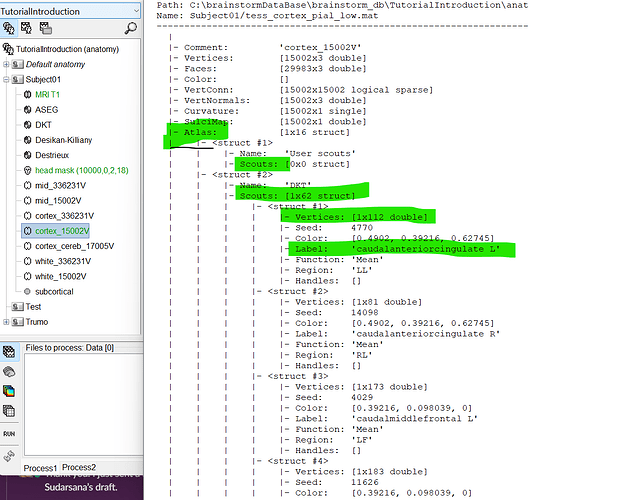Switch to functional data by subjects view
The image size is (621, 500).
27,28
